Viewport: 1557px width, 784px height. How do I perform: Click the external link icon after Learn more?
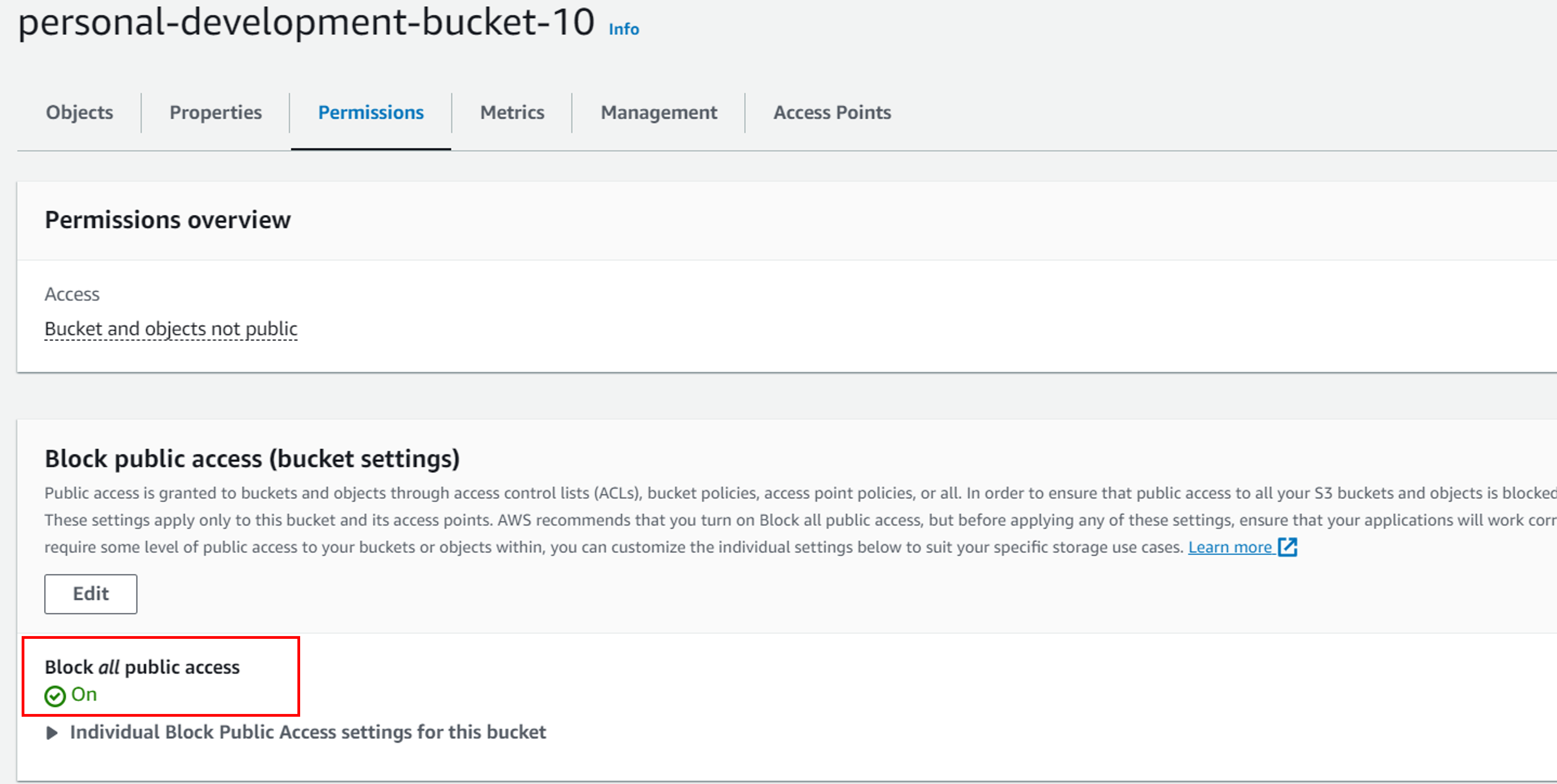click(x=1288, y=546)
